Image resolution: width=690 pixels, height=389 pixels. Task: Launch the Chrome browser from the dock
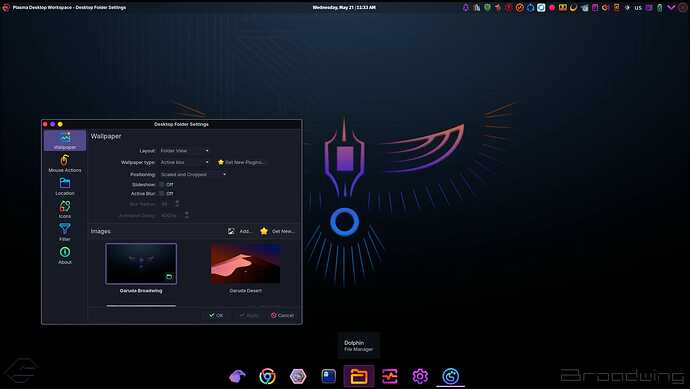point(268,376)
